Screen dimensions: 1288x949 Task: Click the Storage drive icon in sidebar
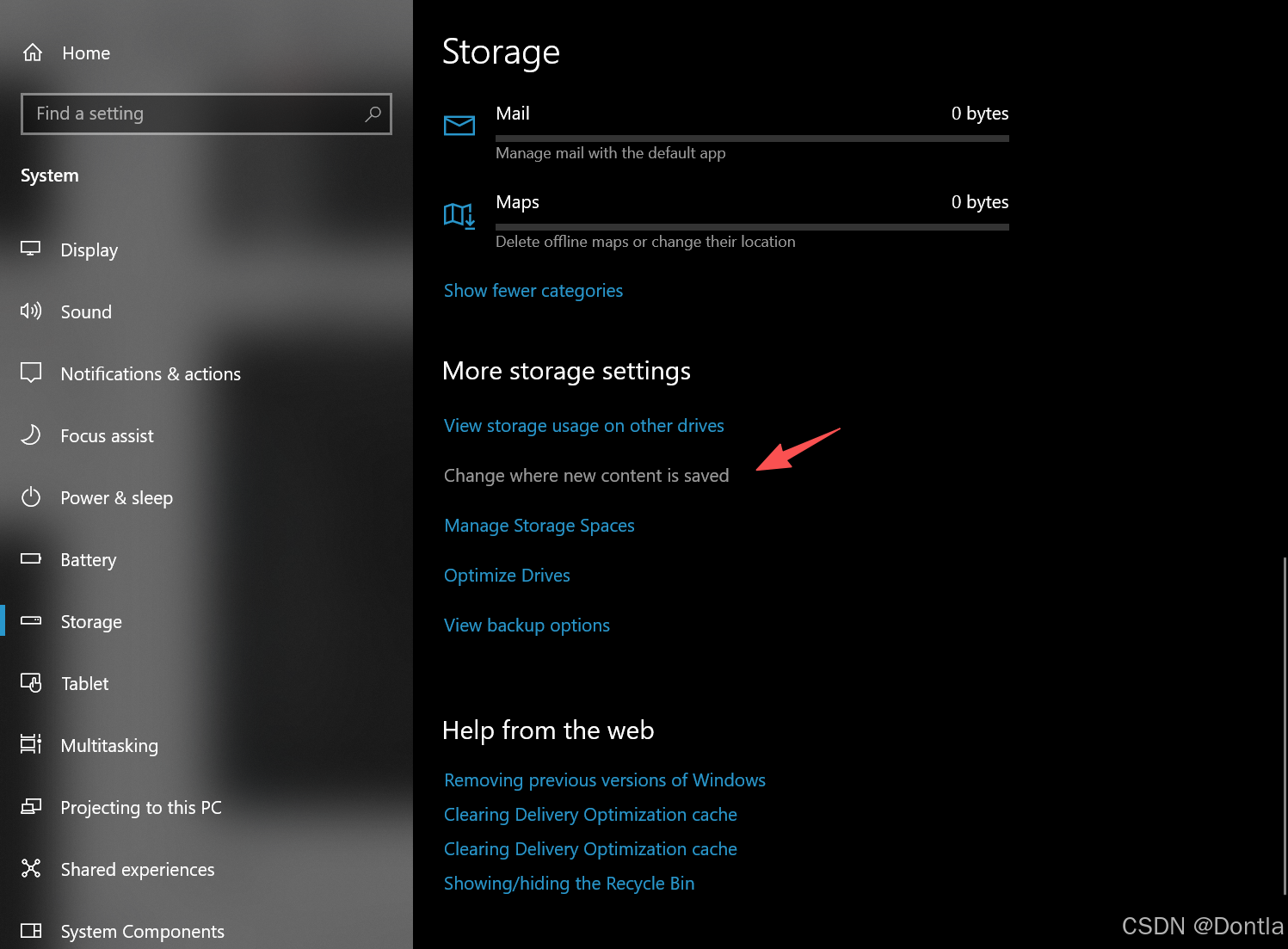[x=31, y=620]
